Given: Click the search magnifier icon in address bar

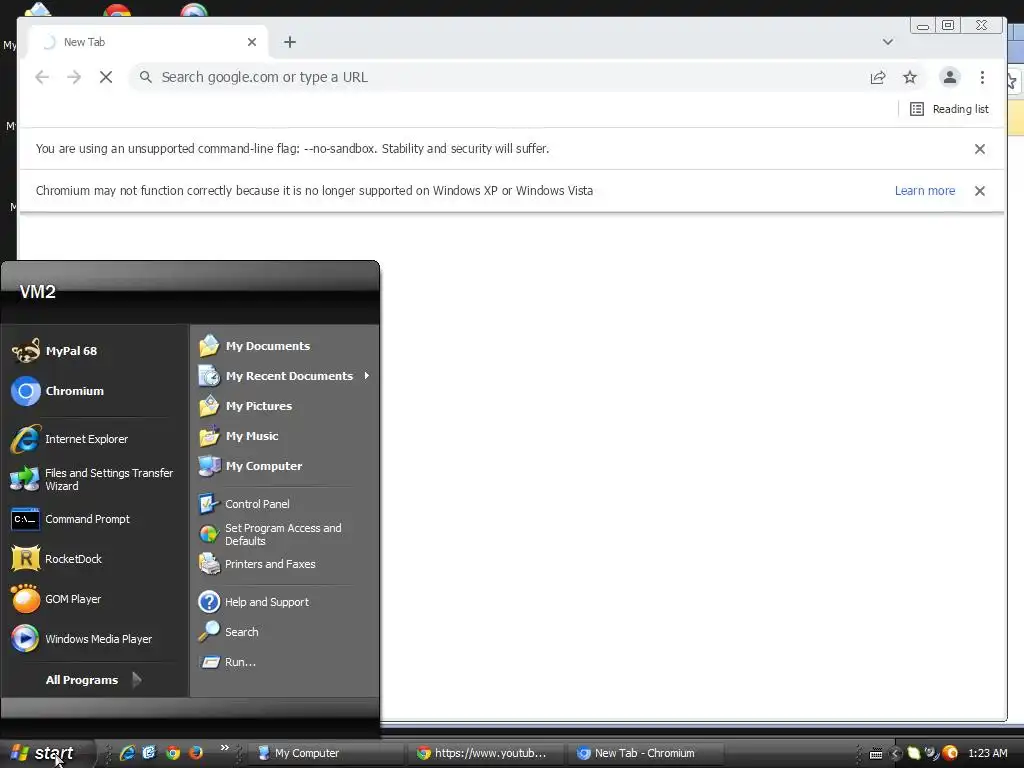Looking at the screenshot, I should tap(146, 77).
